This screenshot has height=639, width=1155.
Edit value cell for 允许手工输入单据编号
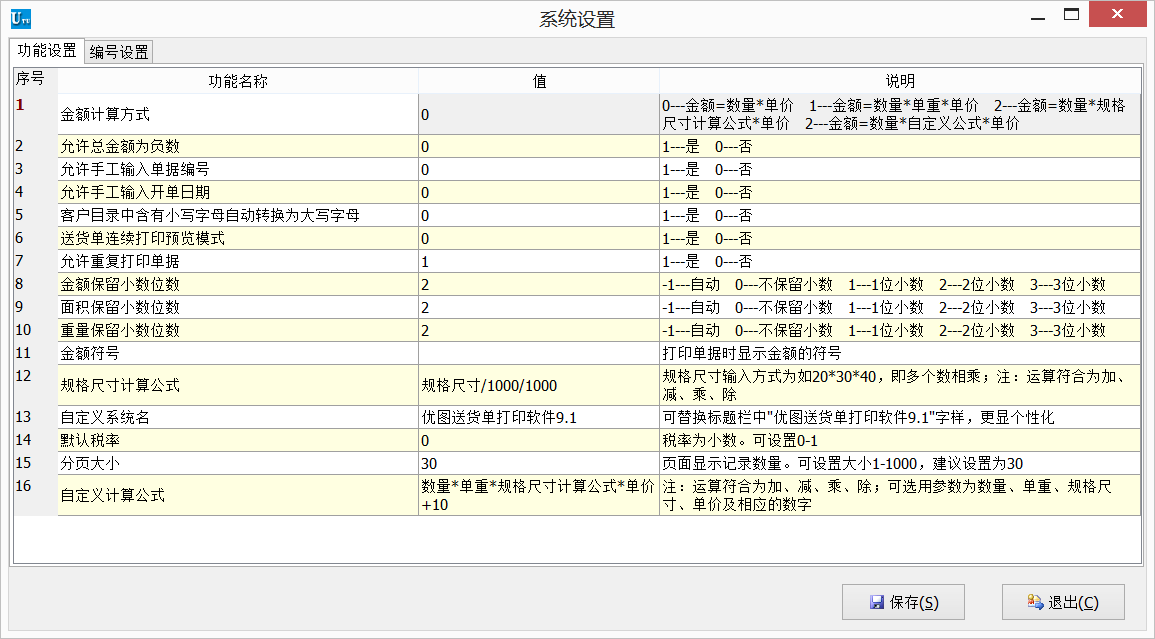pos(539,170)
